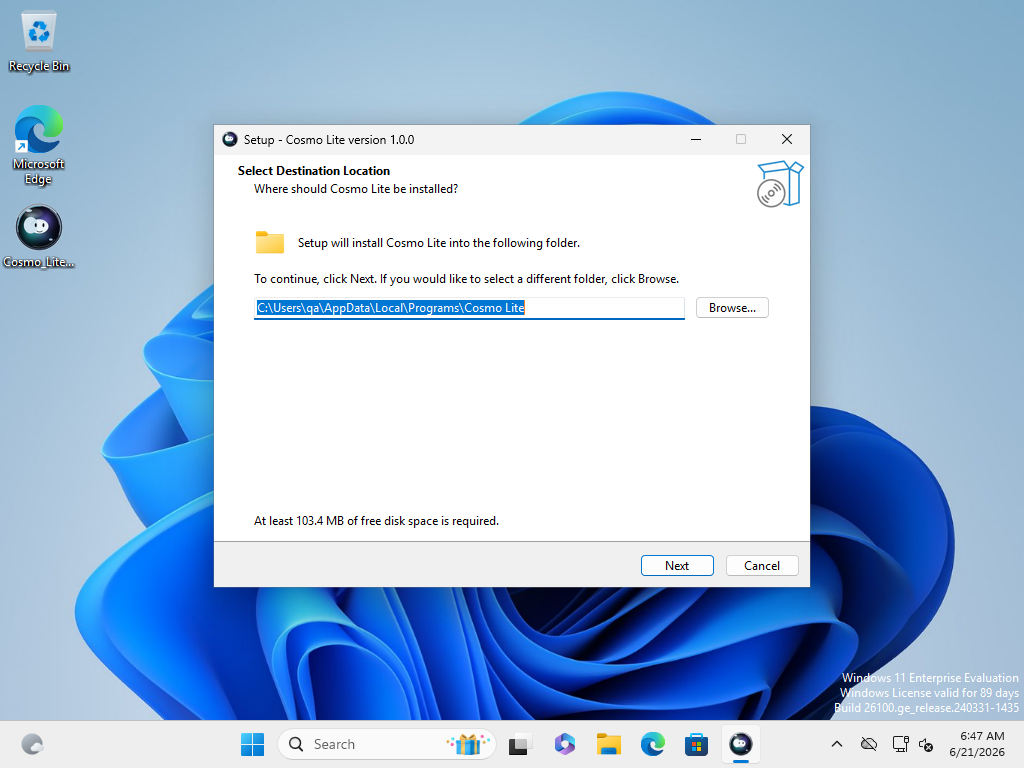Click the gift icon in the search box
This screenshot has height=768, width=1024.
pos(468,744)
